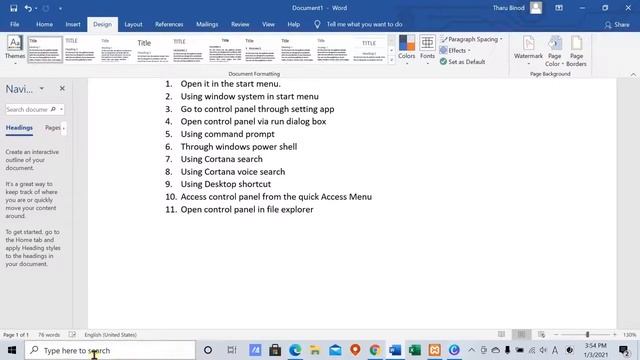Click the Tharu Binod account avatar
The width and height of the screenshot is (640, 360).
536,8
